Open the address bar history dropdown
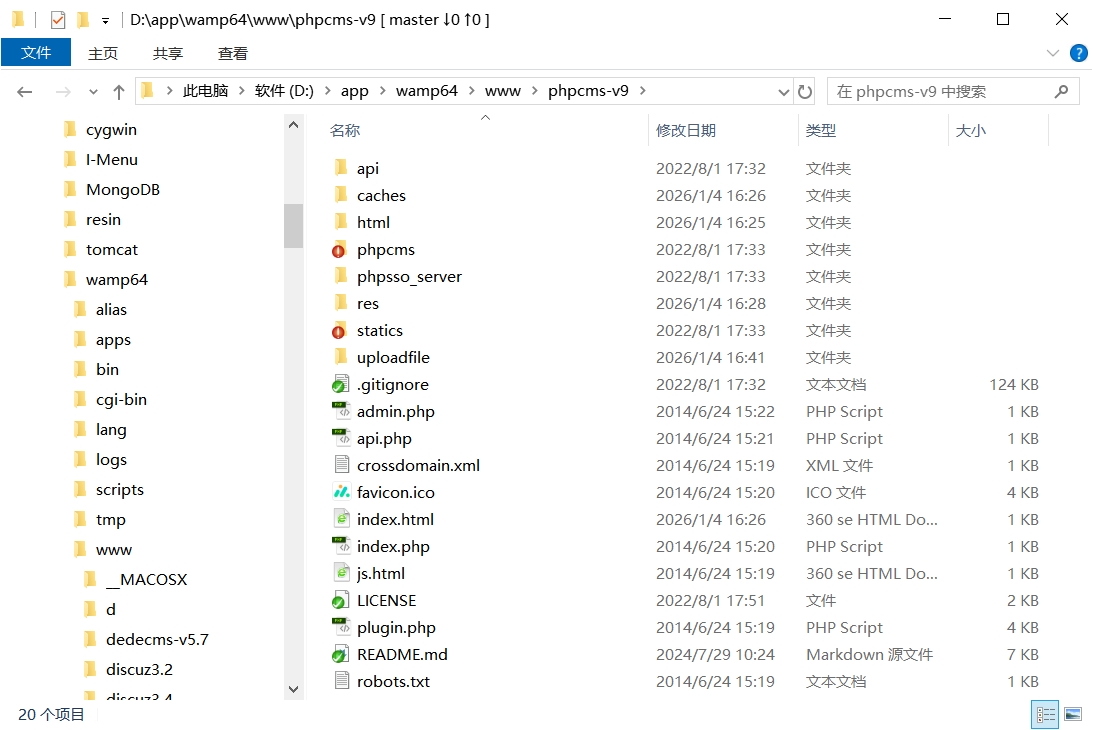Viewport: 1093px width, 730px height. pyautogui.click(x=784, y=92)
